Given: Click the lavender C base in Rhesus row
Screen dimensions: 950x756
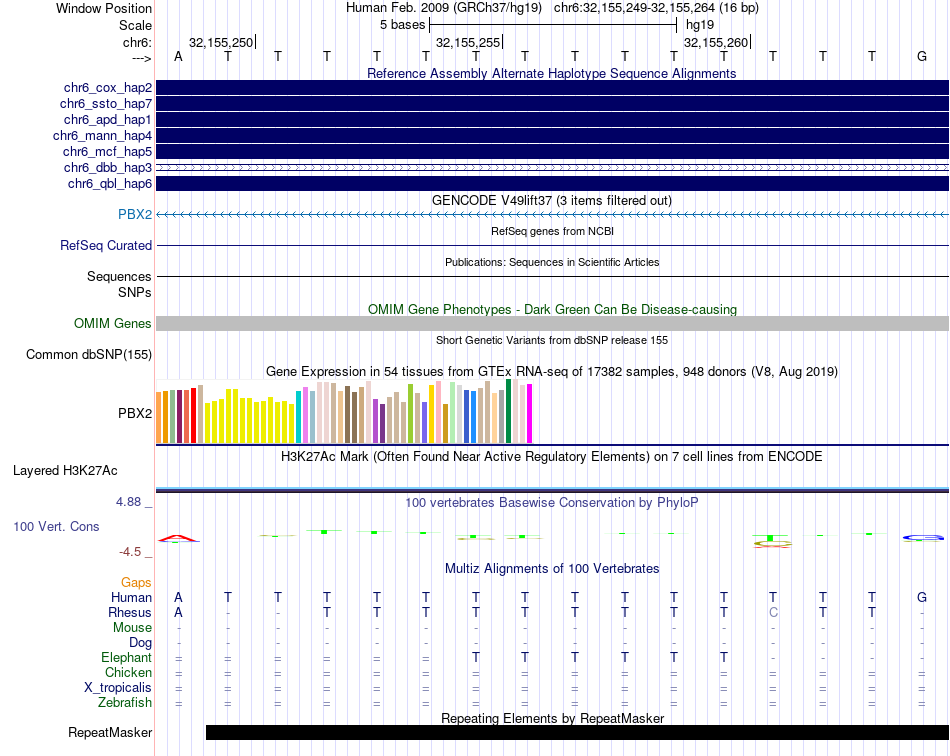Looking at the screenshot, I should coord(773,612).
